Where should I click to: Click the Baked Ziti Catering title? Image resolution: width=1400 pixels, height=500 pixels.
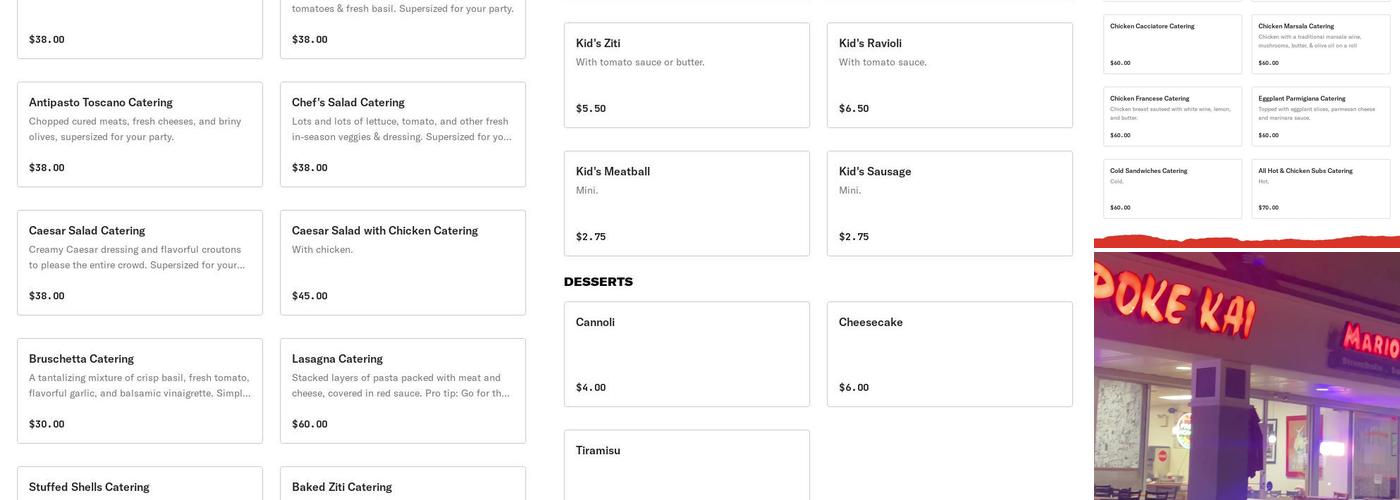pyautogui.click(x=342, y=487)
